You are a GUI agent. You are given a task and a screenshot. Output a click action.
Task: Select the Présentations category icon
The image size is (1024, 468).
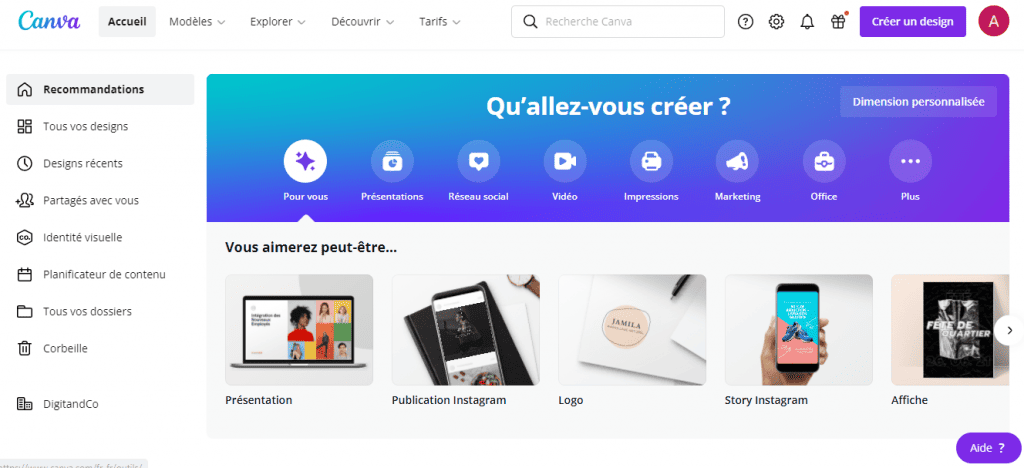[x=392, y=161]
